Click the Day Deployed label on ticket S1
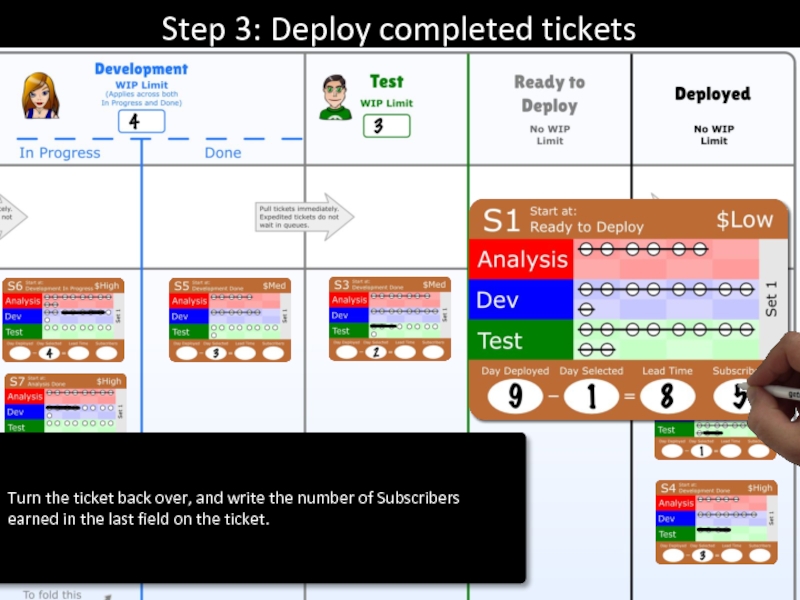 (515, 371)
